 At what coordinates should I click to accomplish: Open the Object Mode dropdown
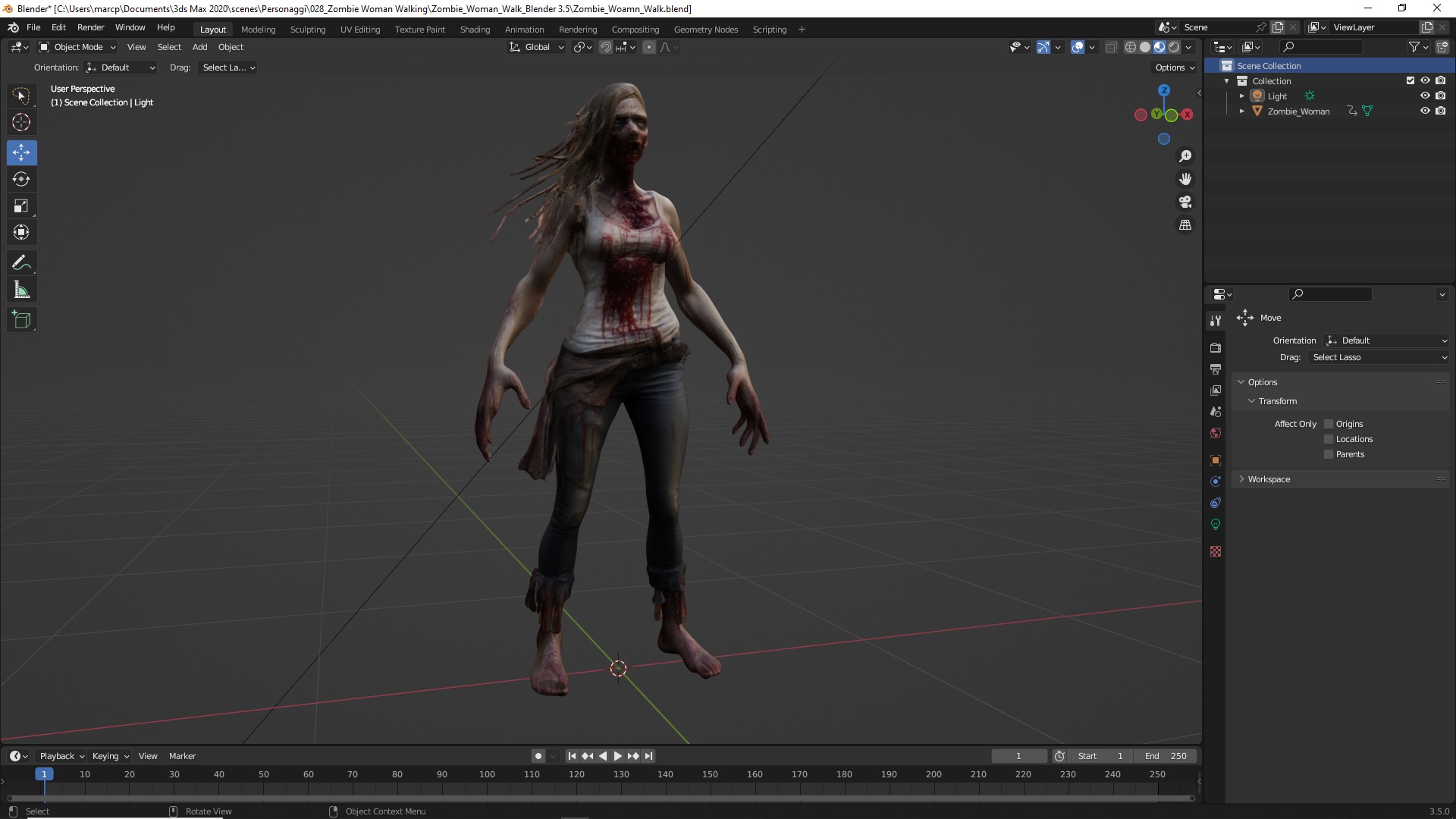click(x=77, y=47)
